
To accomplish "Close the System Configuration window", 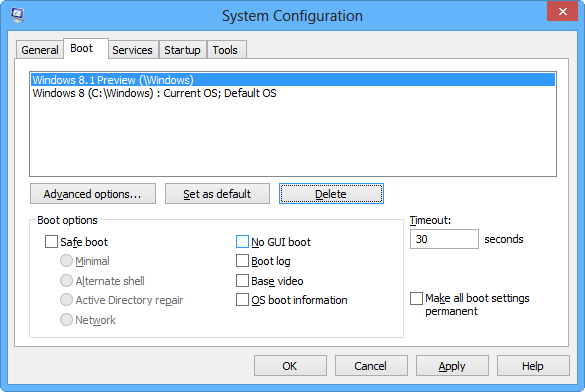I will (x=563, y=11).
